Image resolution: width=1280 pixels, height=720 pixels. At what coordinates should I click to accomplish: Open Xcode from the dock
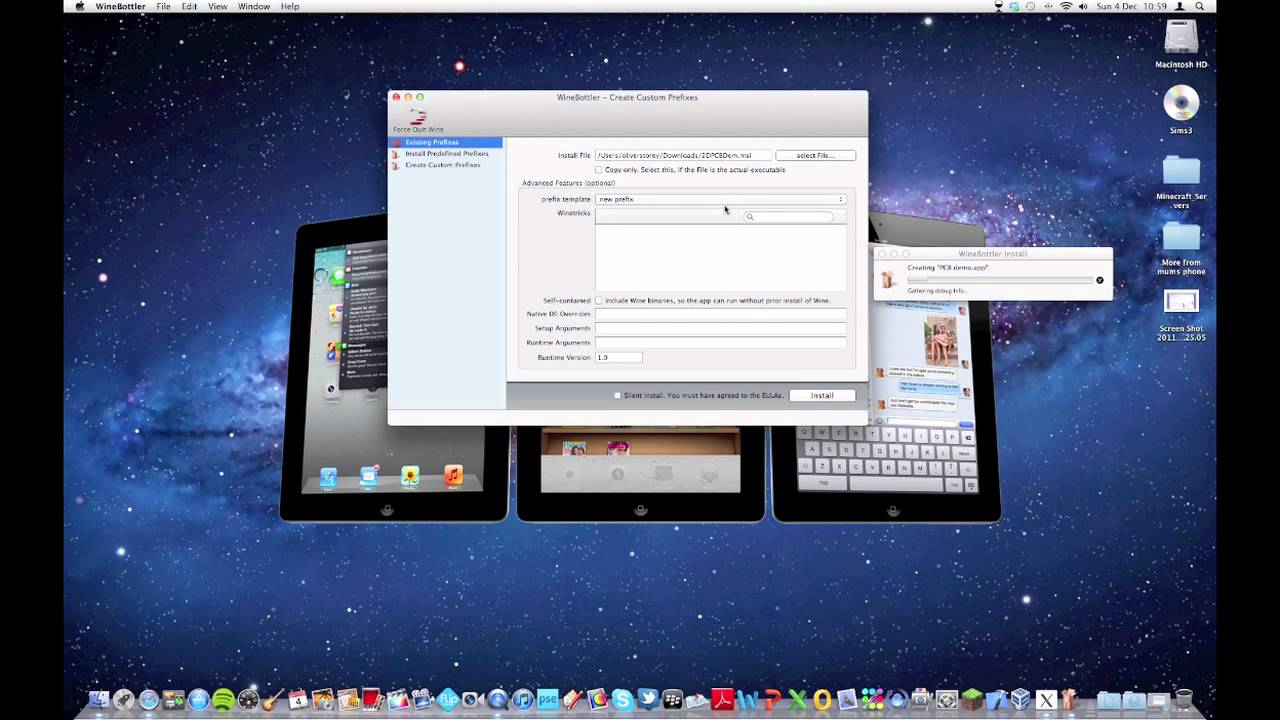click(x=997, y=700)
